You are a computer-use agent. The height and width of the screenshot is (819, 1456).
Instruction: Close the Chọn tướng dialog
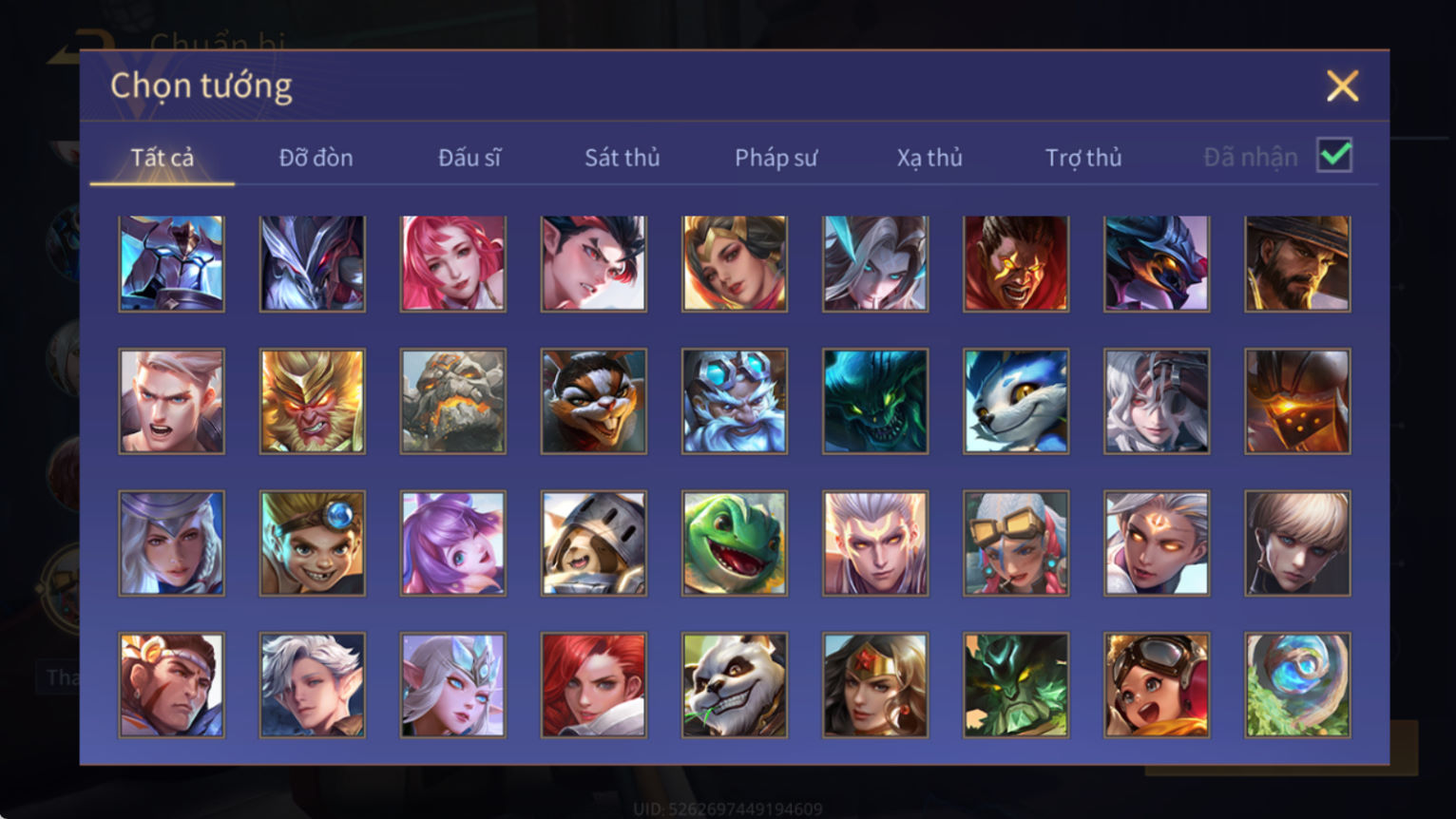pos(1342,86)
